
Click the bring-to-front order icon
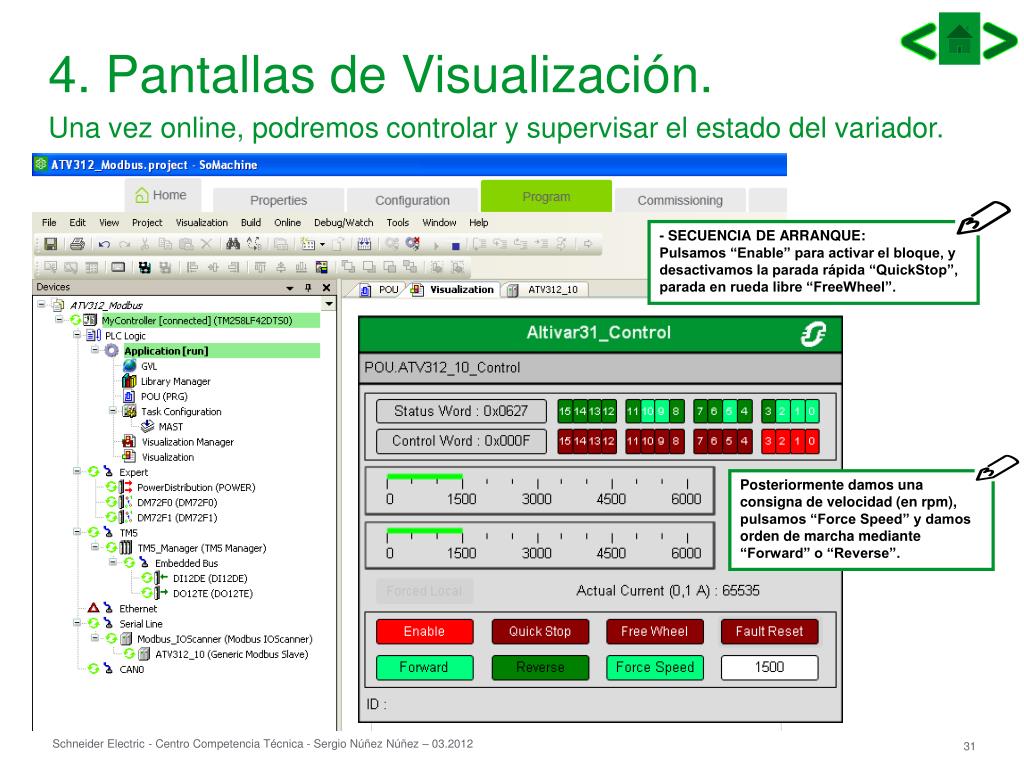pyautogui.click(x=349, y=267)
